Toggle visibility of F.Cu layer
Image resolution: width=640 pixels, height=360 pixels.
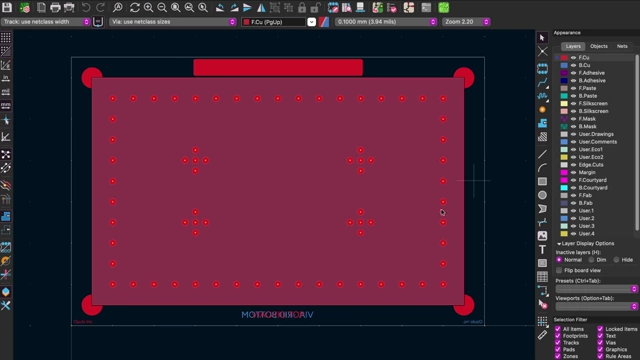[x=573, y=58]
